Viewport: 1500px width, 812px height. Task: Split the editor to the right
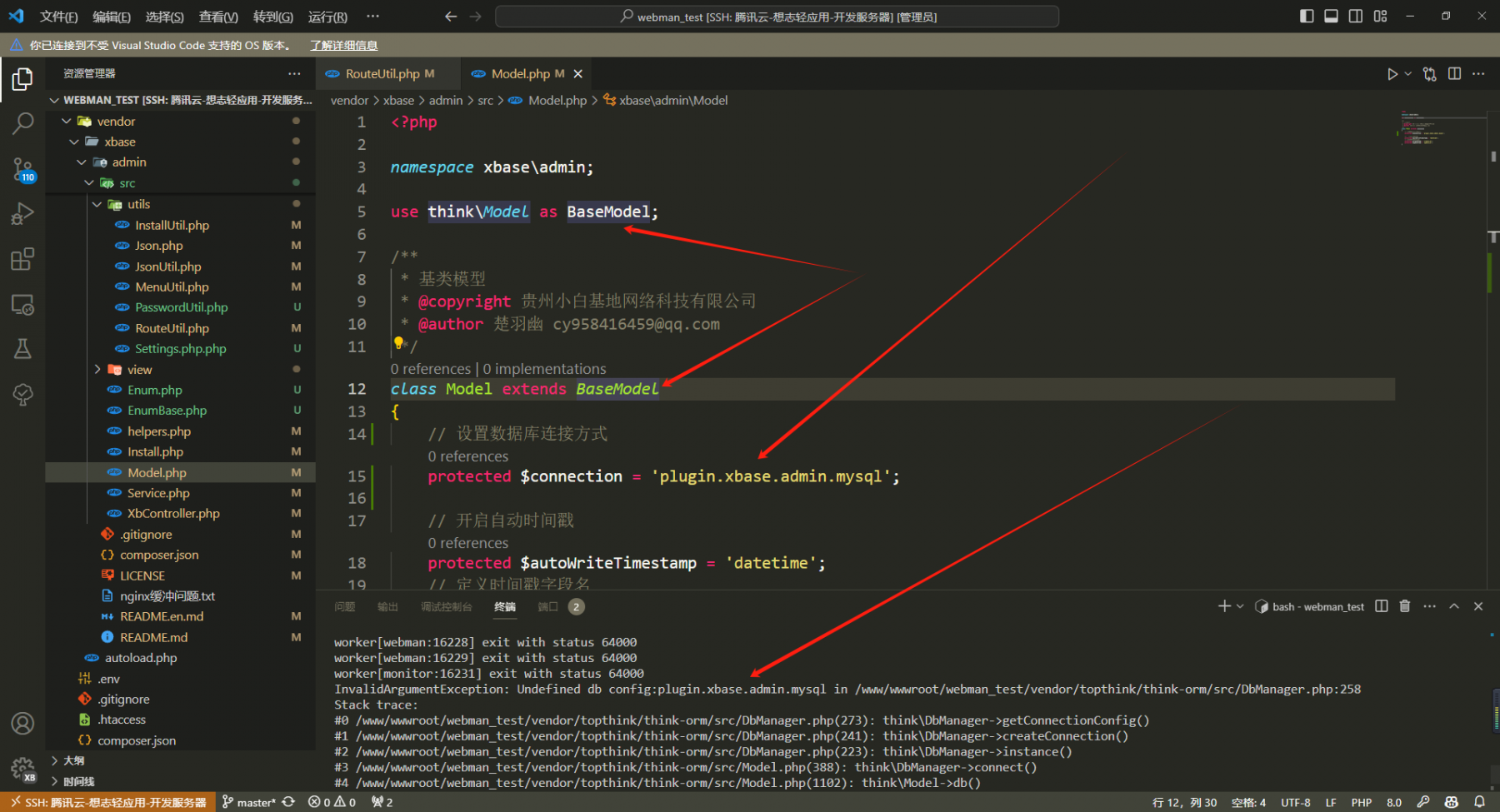[x=1454, y=74]
